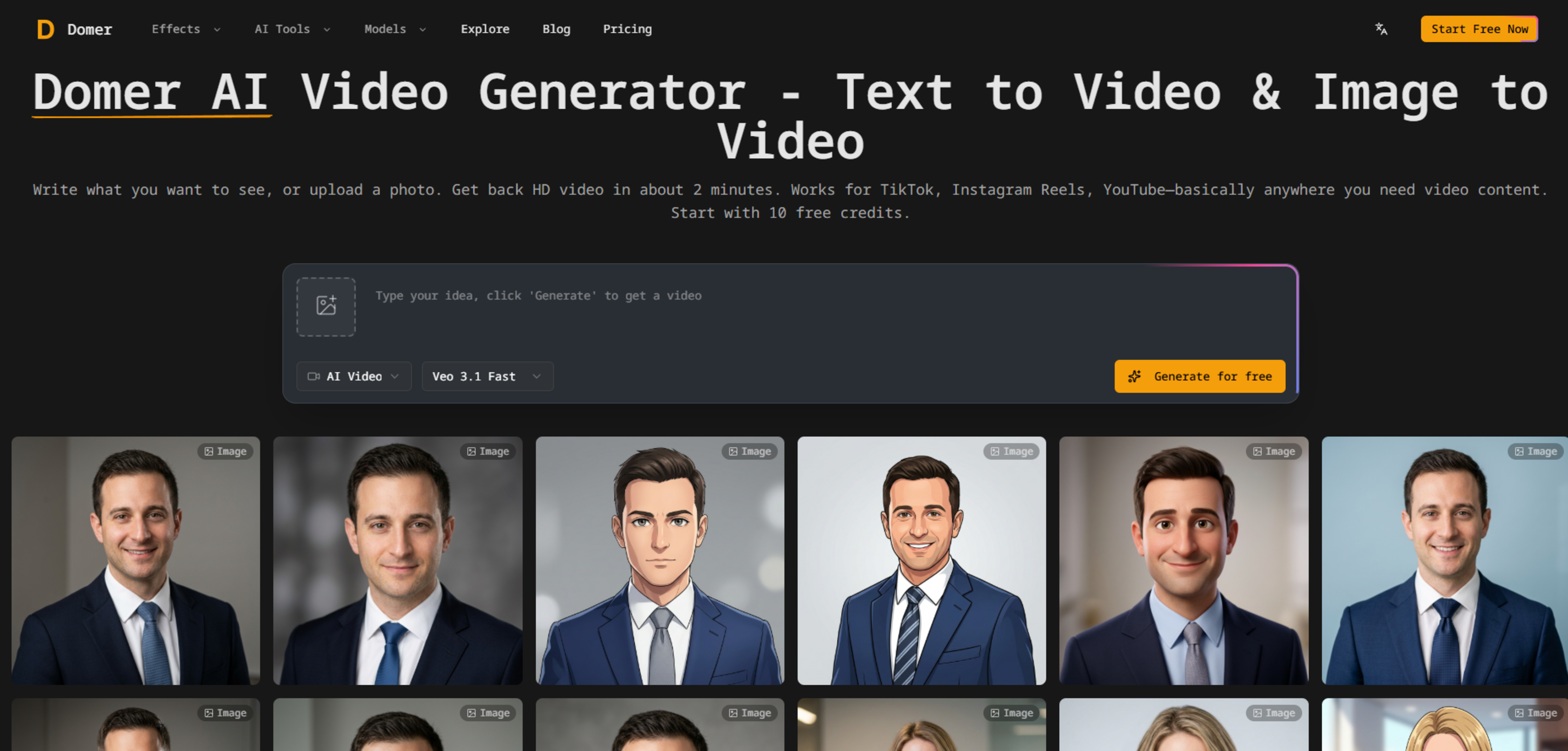
Task: Open the AI Video type dropdown
Action: [354, 377]
